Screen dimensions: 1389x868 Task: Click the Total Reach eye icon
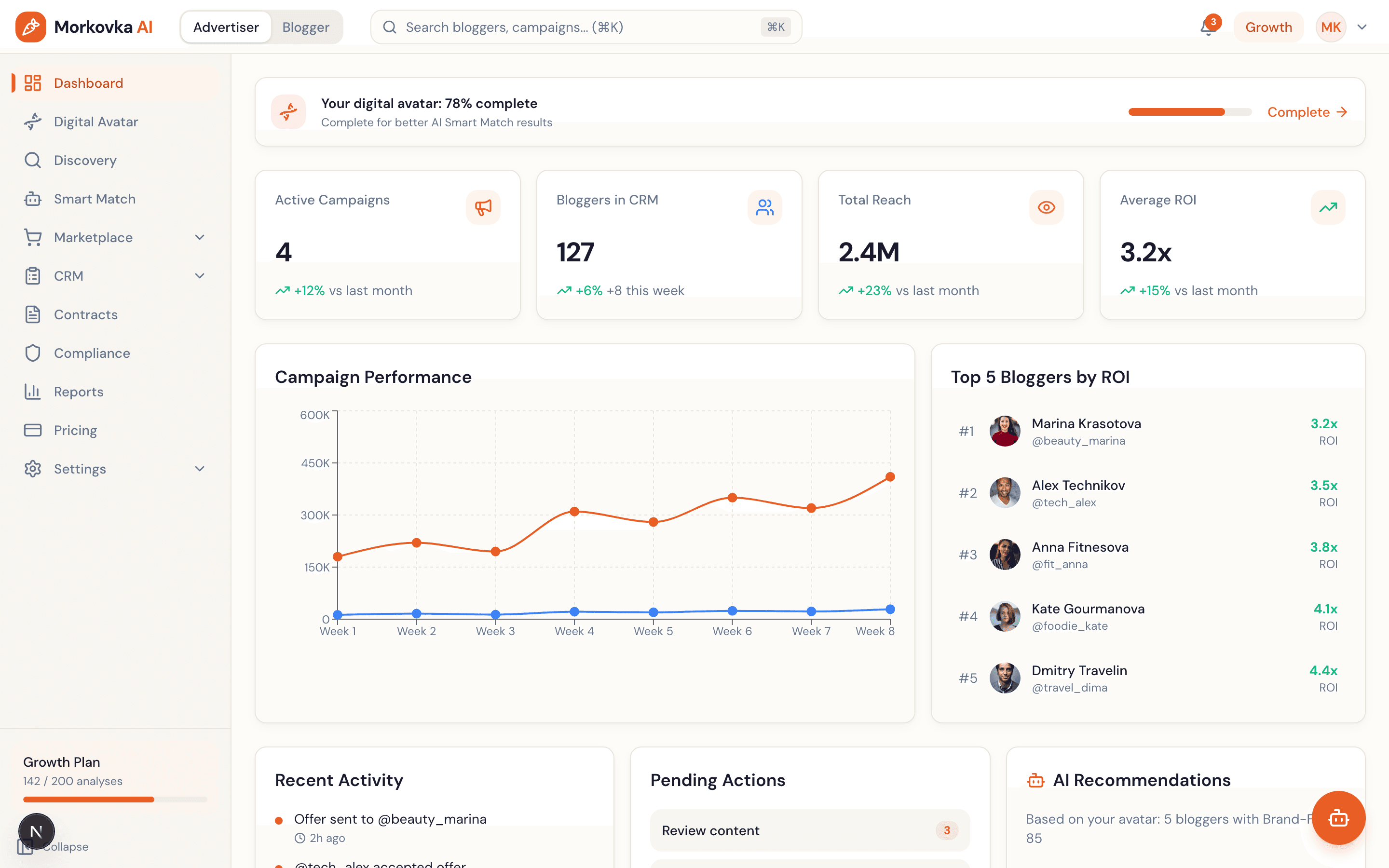coord(1047,207)
